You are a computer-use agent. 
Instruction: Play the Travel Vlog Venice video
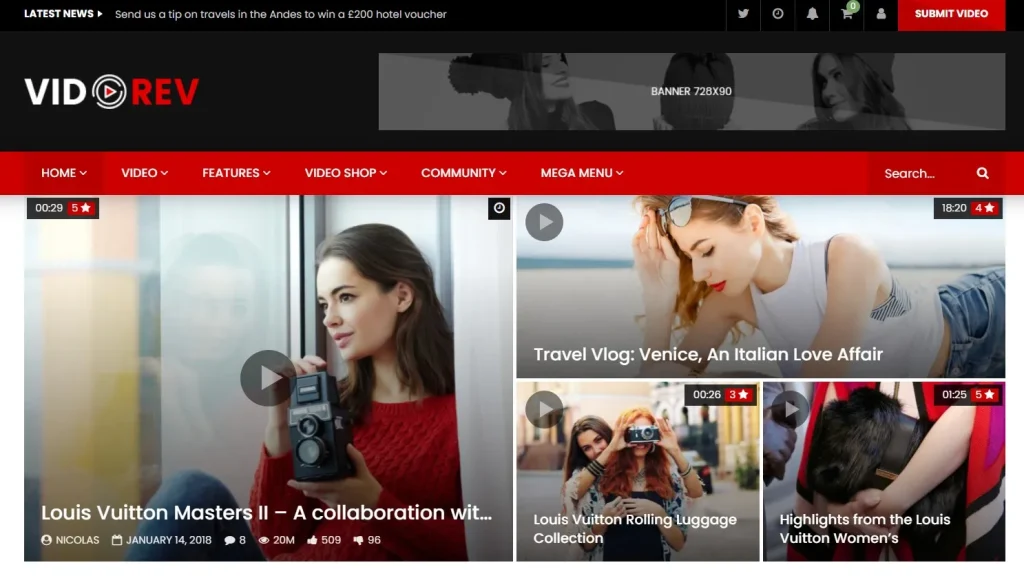[x=544, y=222]
